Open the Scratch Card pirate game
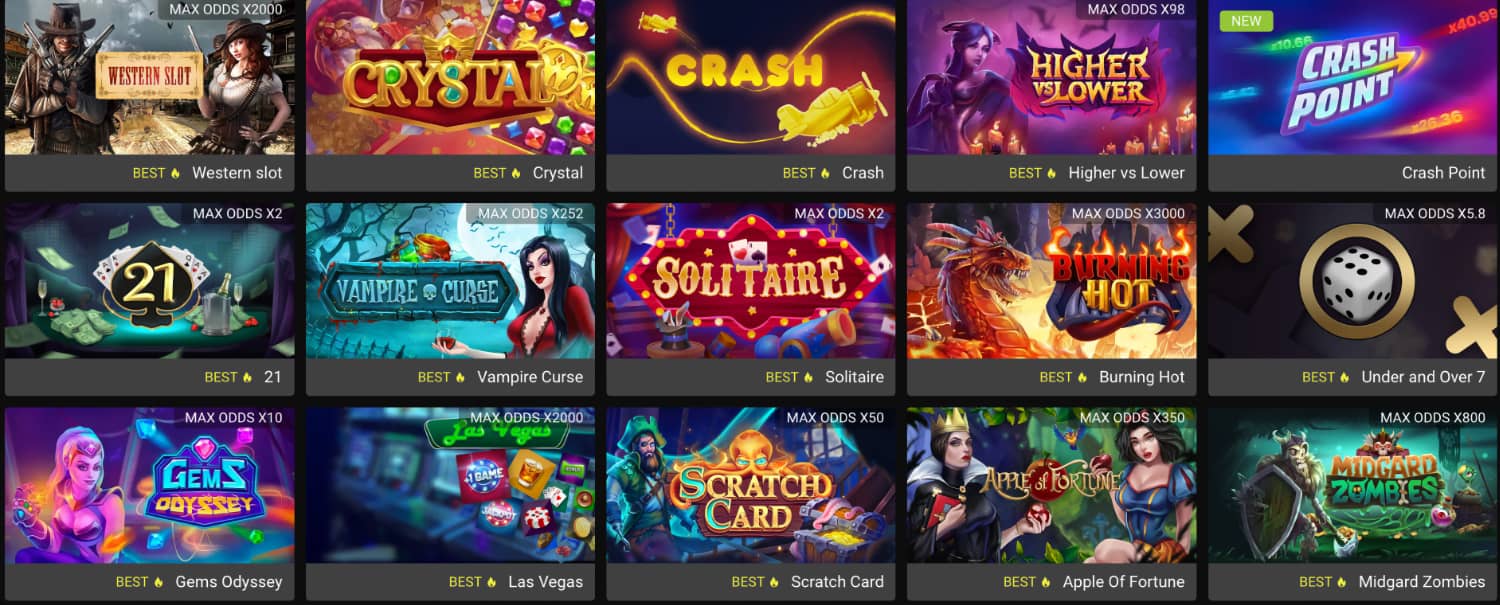 (x=751, y=485)
